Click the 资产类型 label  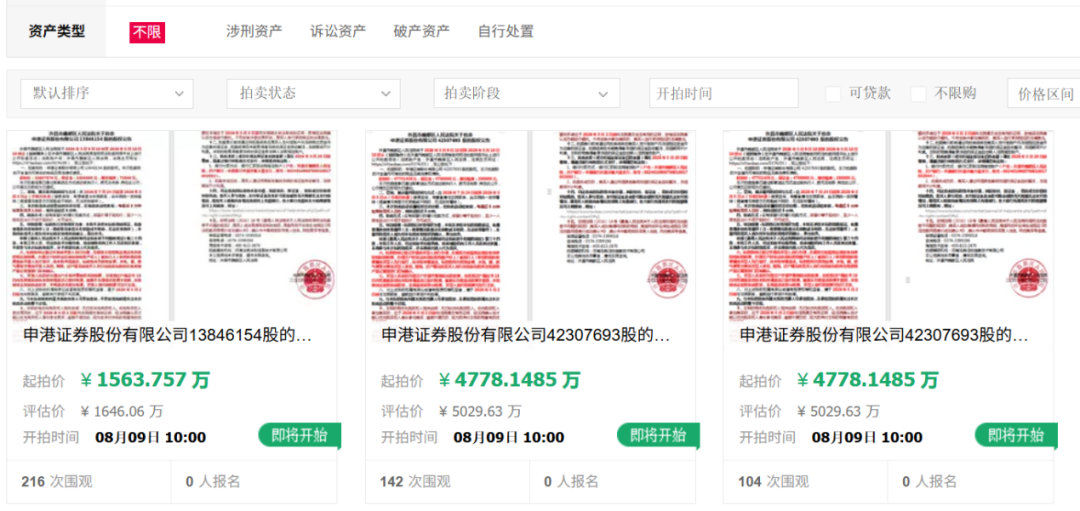[57, 32]
